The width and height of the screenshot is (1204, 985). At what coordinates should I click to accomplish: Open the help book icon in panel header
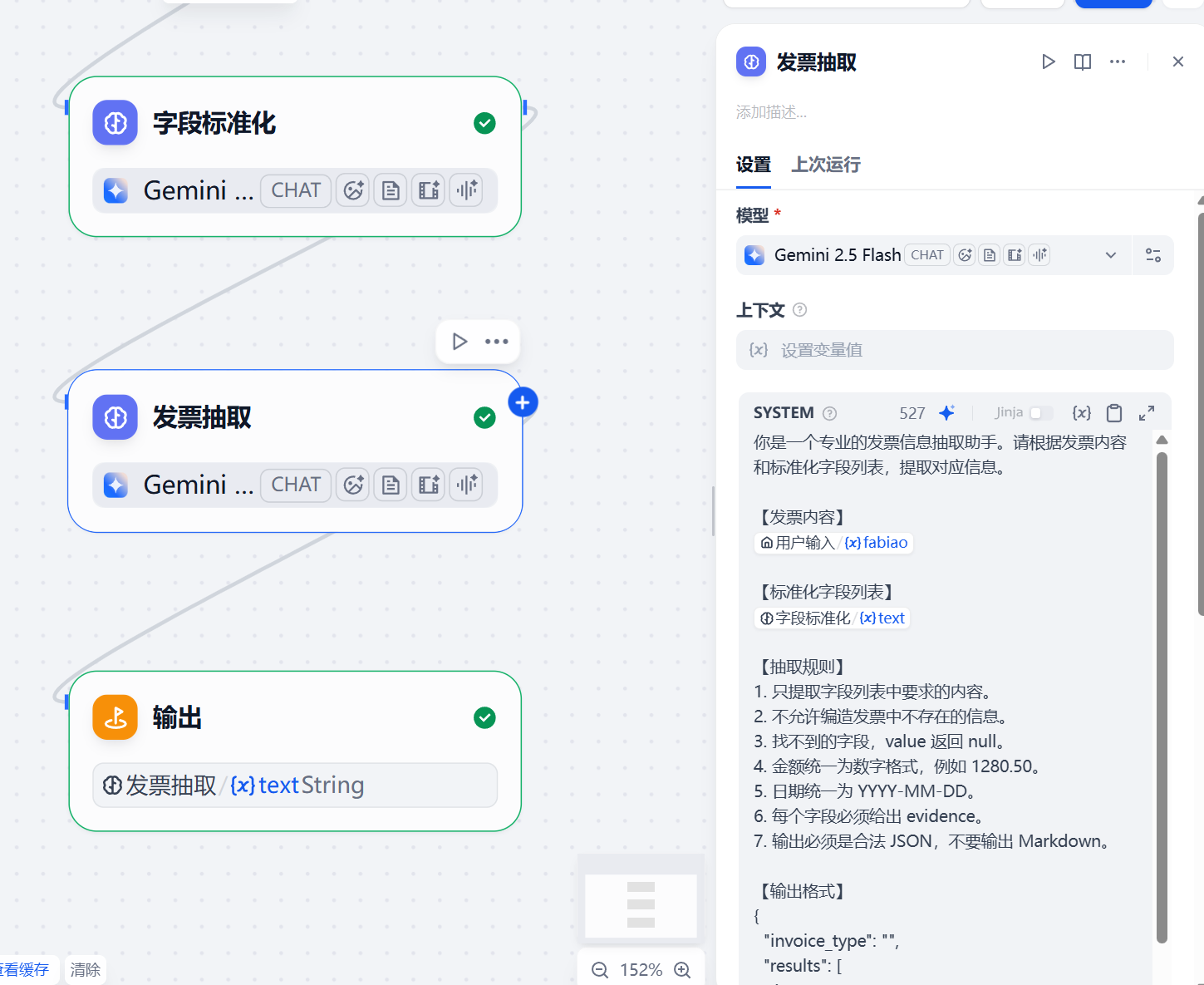(x=1083, y=62)
